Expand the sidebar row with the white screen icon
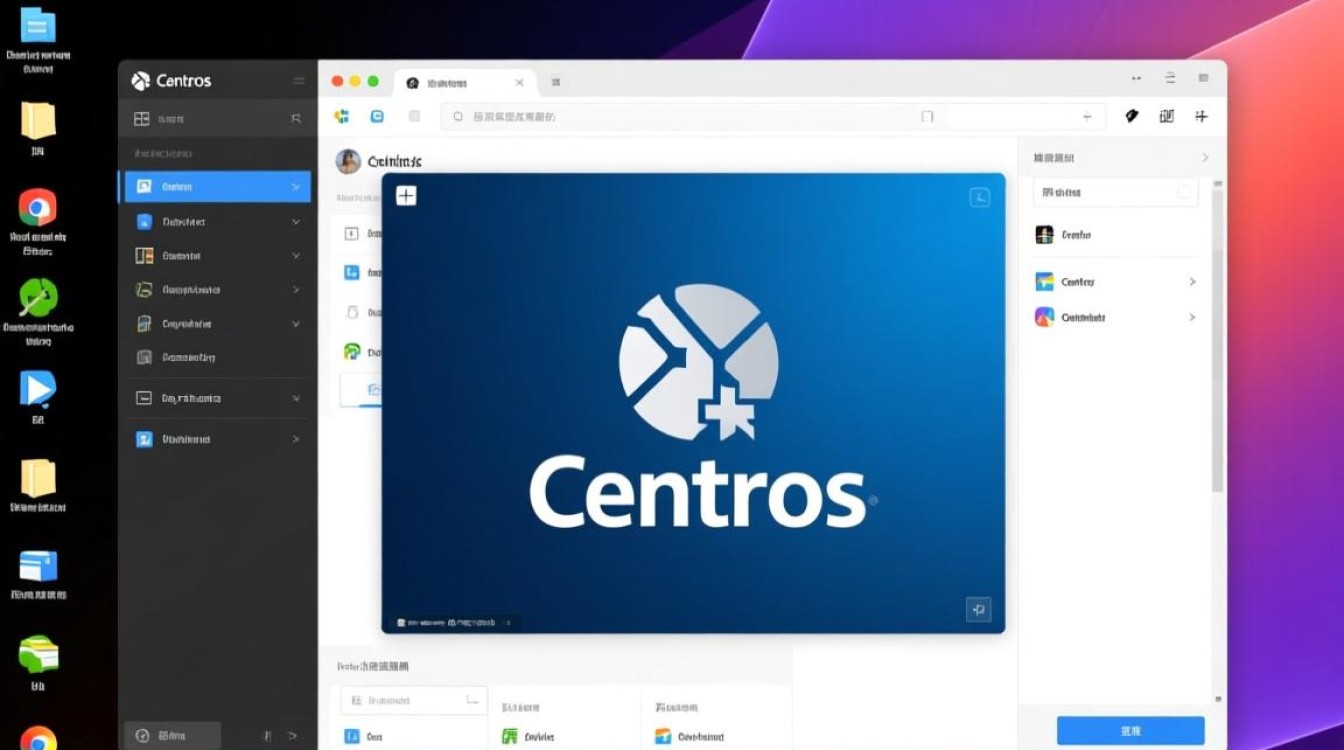1344x750 pixels. [296, 398]
